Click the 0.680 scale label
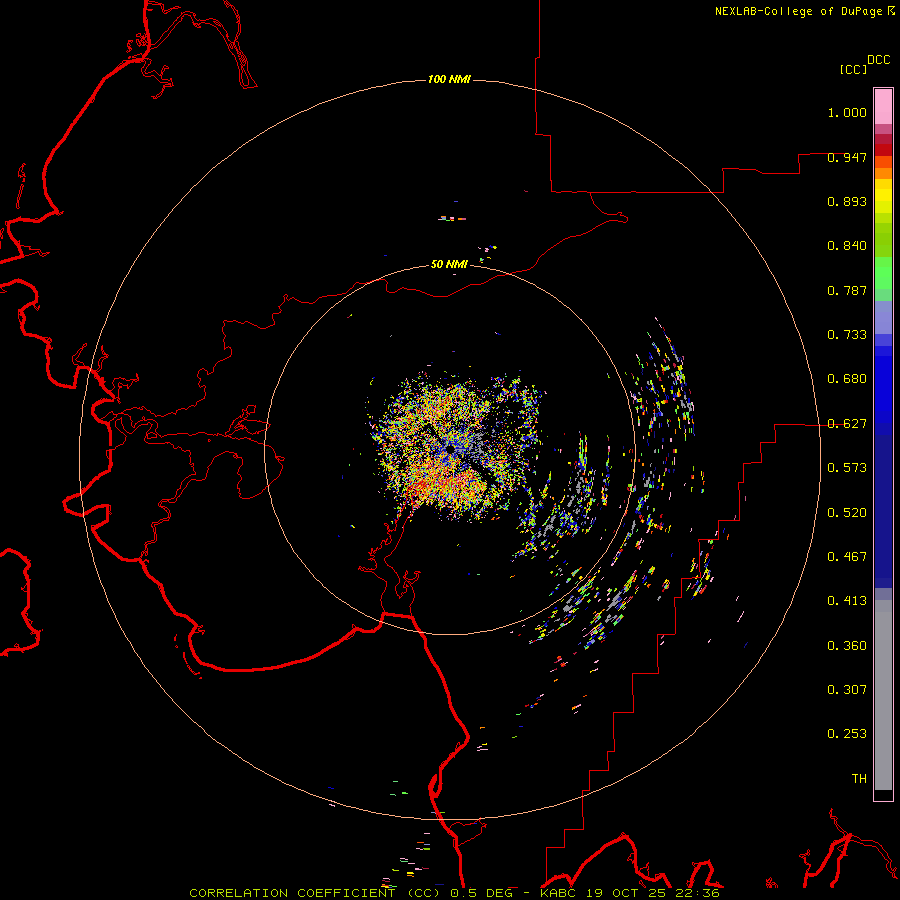900x900 pixels. click(x=847, y=379)
